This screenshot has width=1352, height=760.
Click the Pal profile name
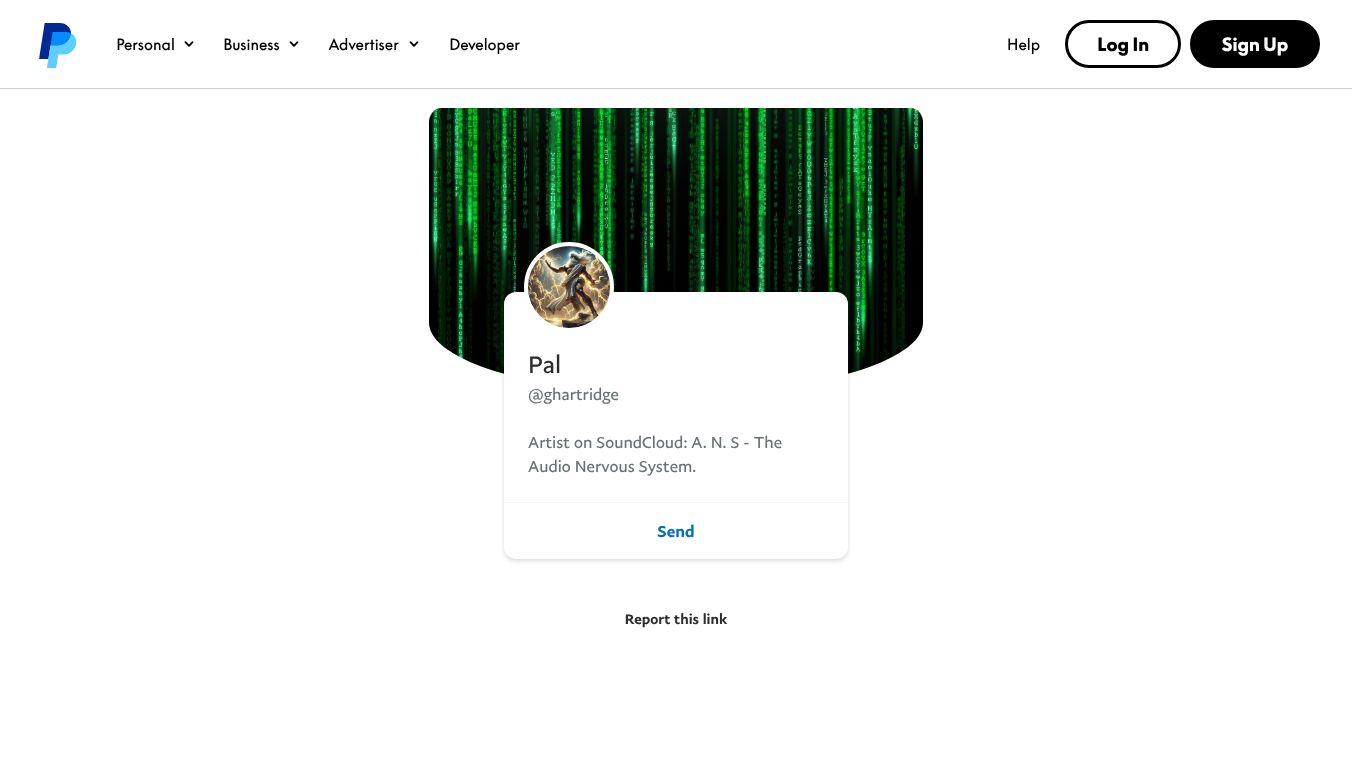tap(544, 364)
